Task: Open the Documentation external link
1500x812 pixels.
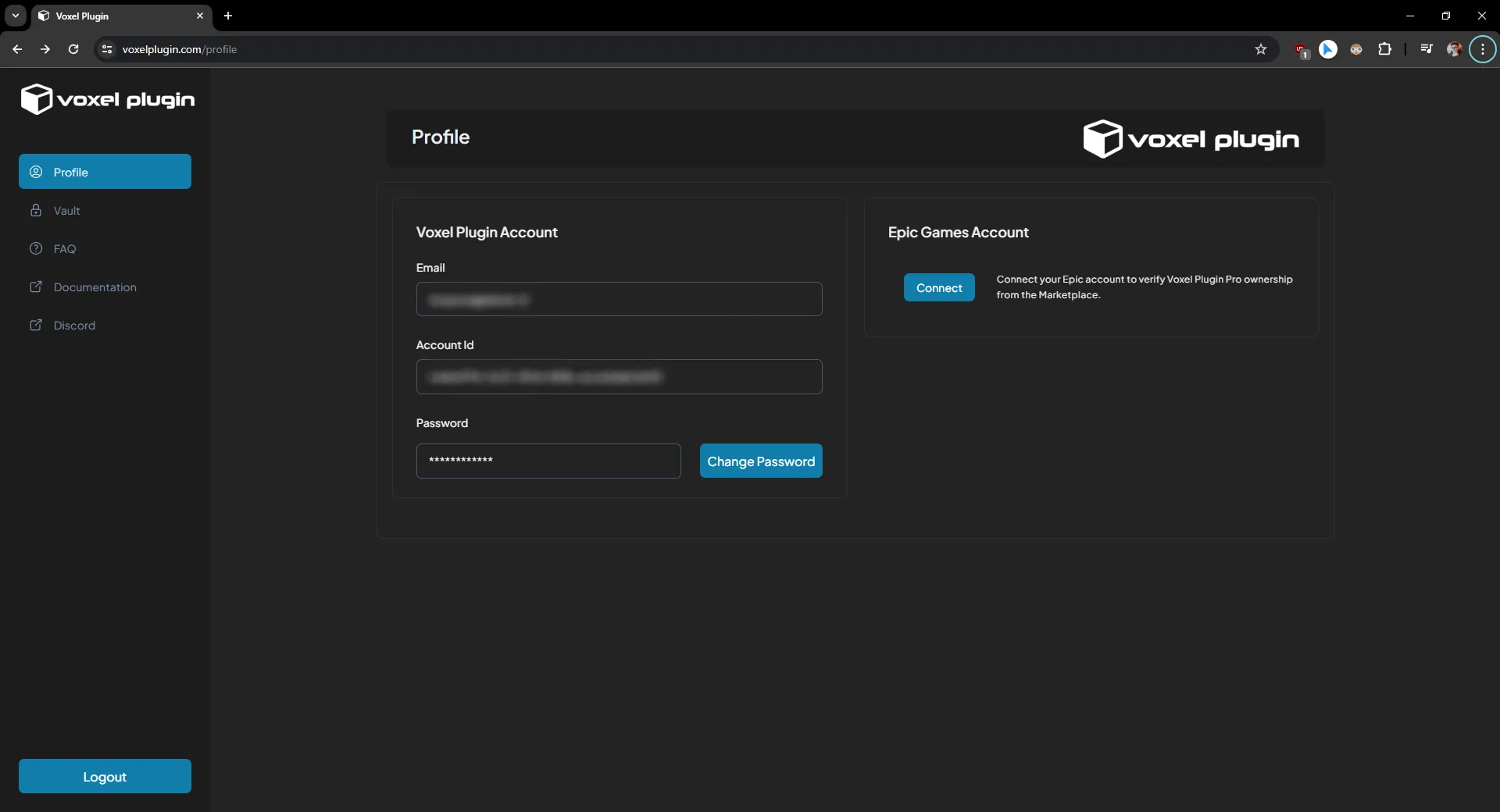Action: [x=95, y=287]
